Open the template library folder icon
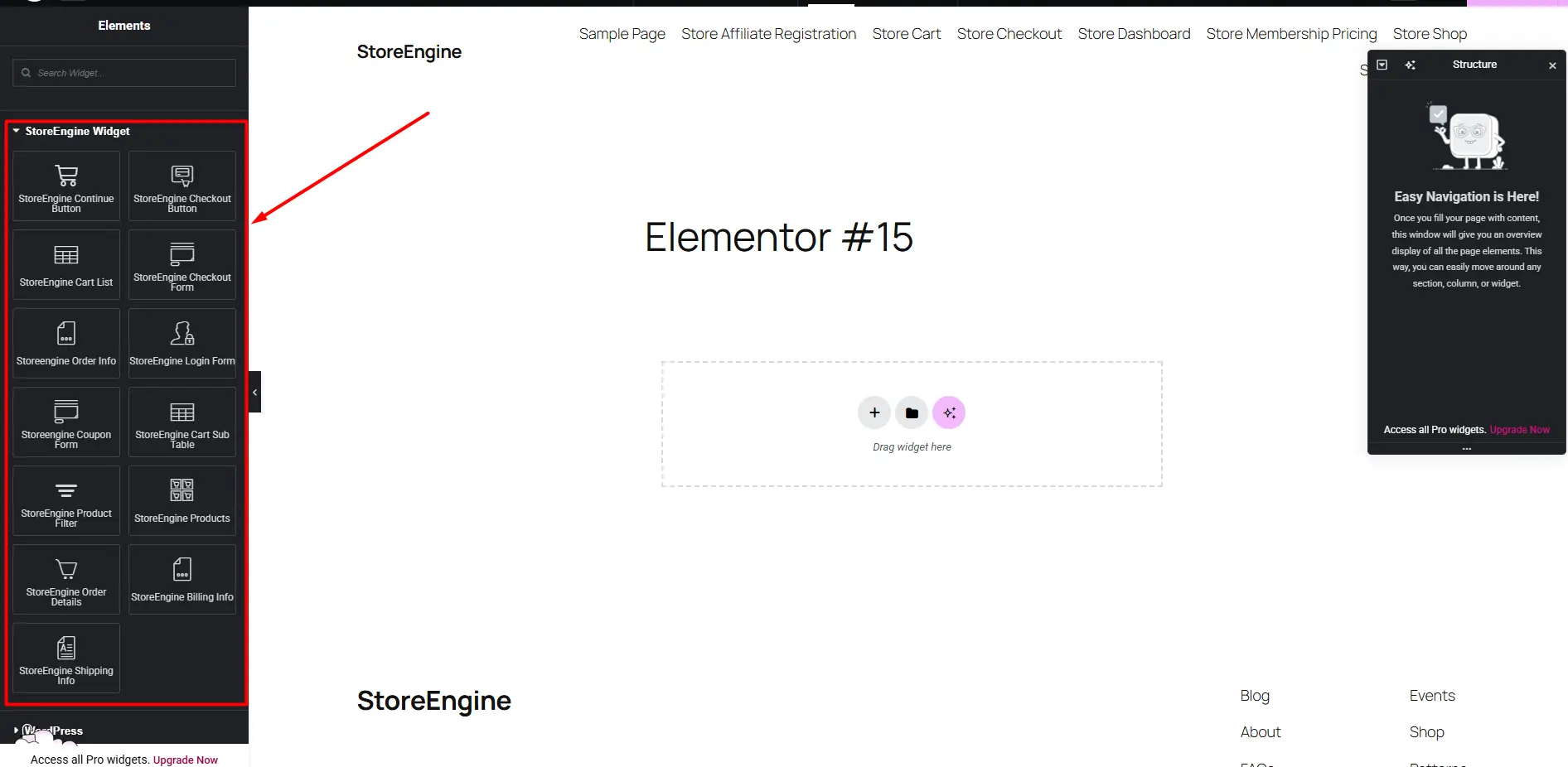1568x767 pixels. tap(912, 412)
